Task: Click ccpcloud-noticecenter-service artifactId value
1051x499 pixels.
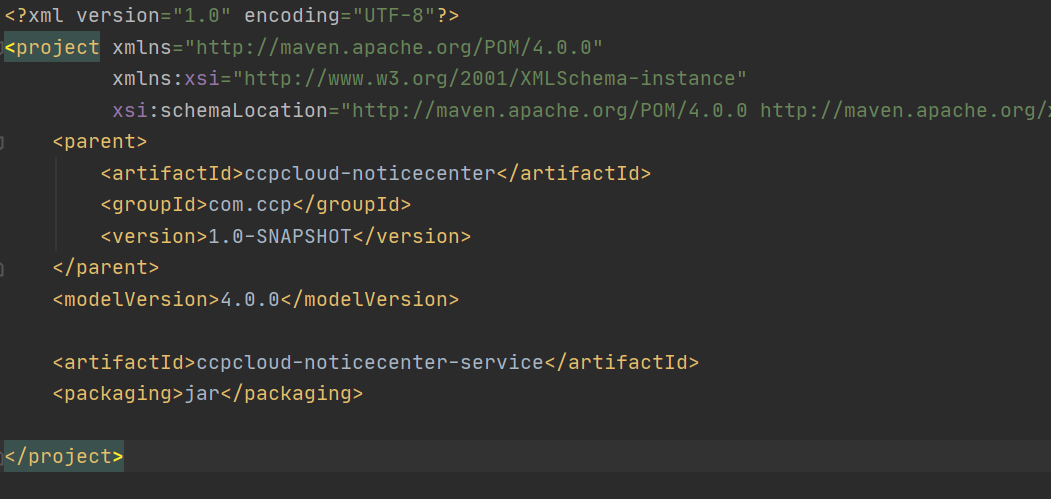Action: tap(369, 362)
